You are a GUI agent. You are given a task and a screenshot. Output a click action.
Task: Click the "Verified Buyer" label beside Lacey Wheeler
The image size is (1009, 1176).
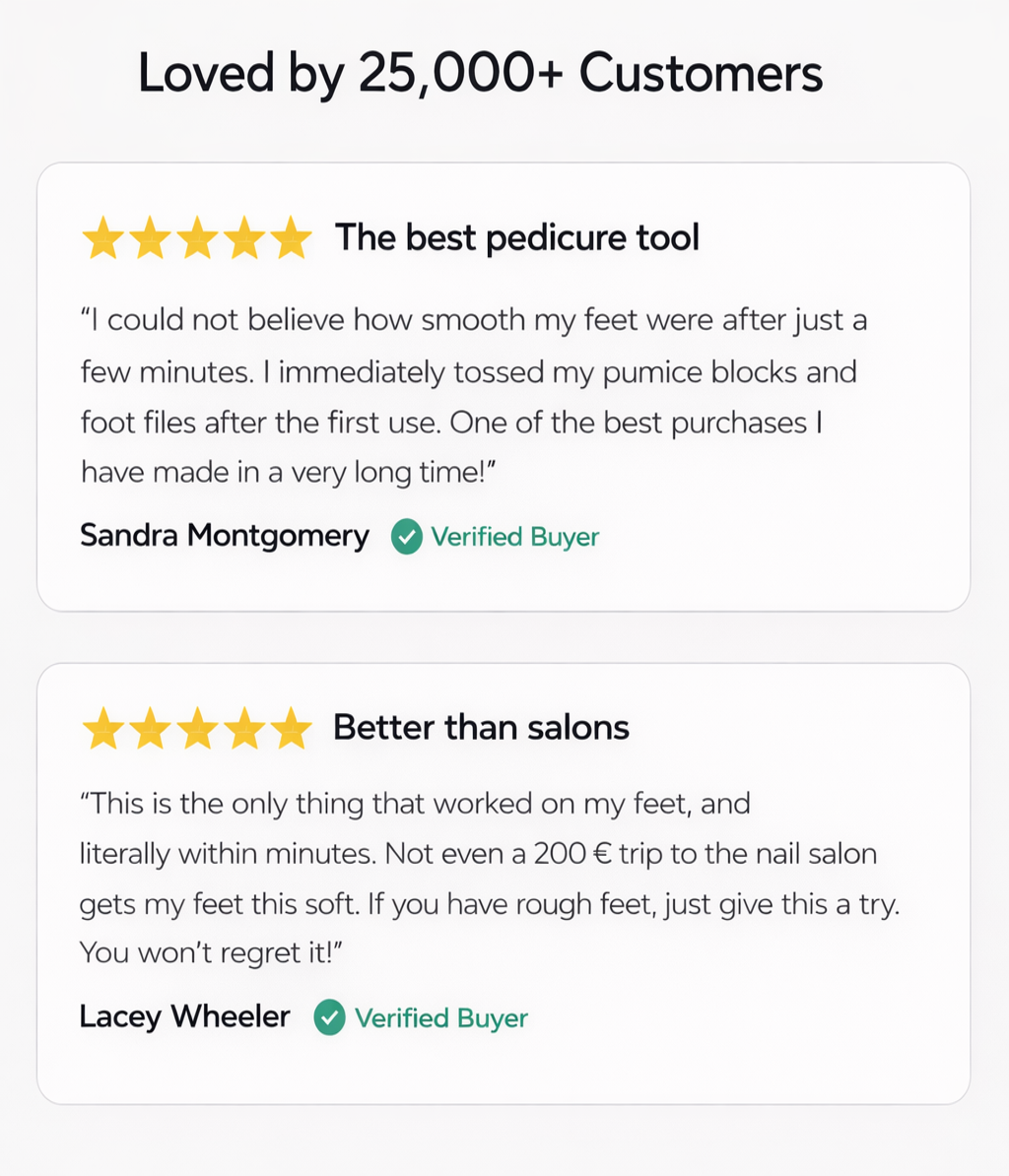click(x=440, y=1017)
